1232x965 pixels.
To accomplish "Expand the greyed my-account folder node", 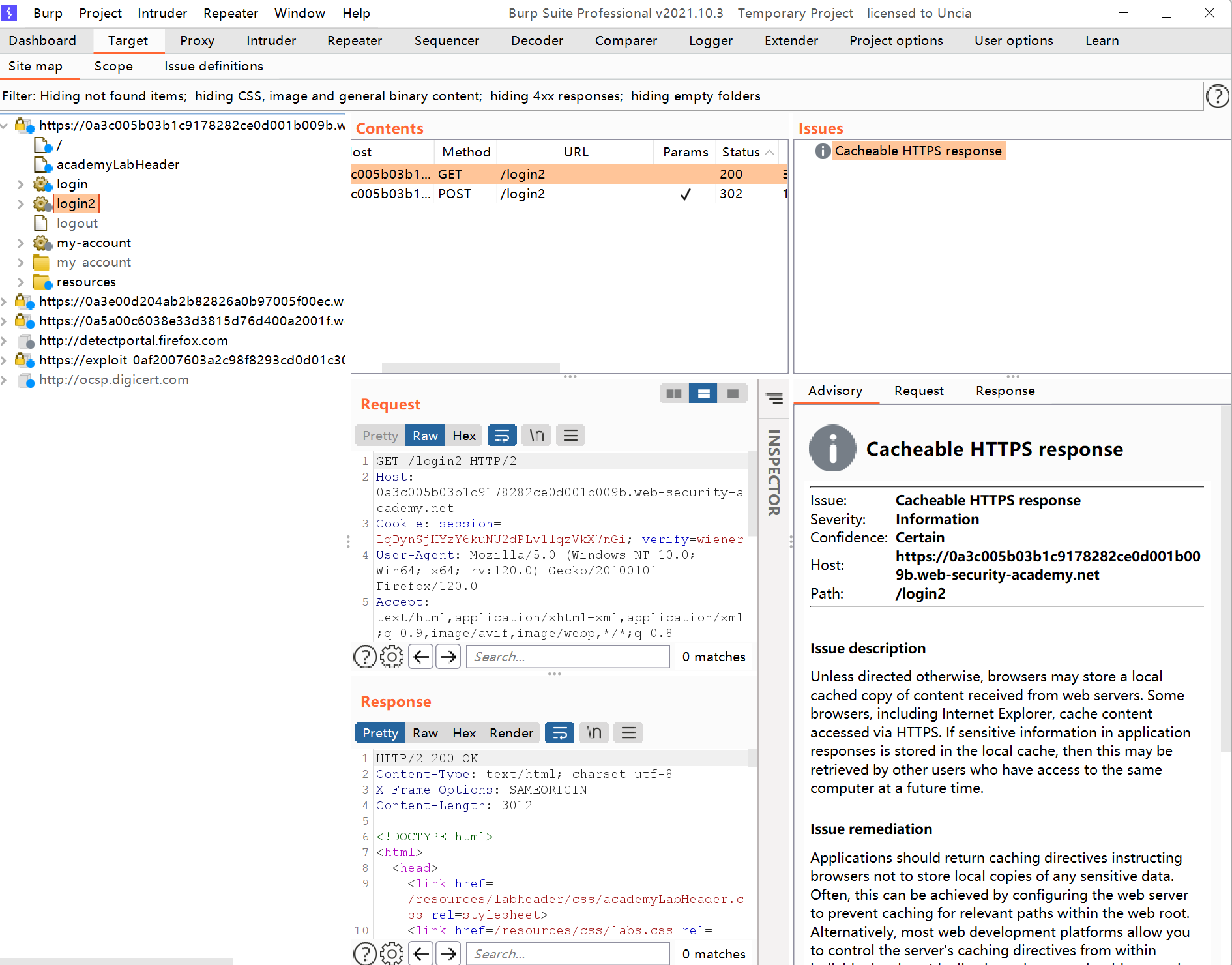I will click(x=20, y=263).
